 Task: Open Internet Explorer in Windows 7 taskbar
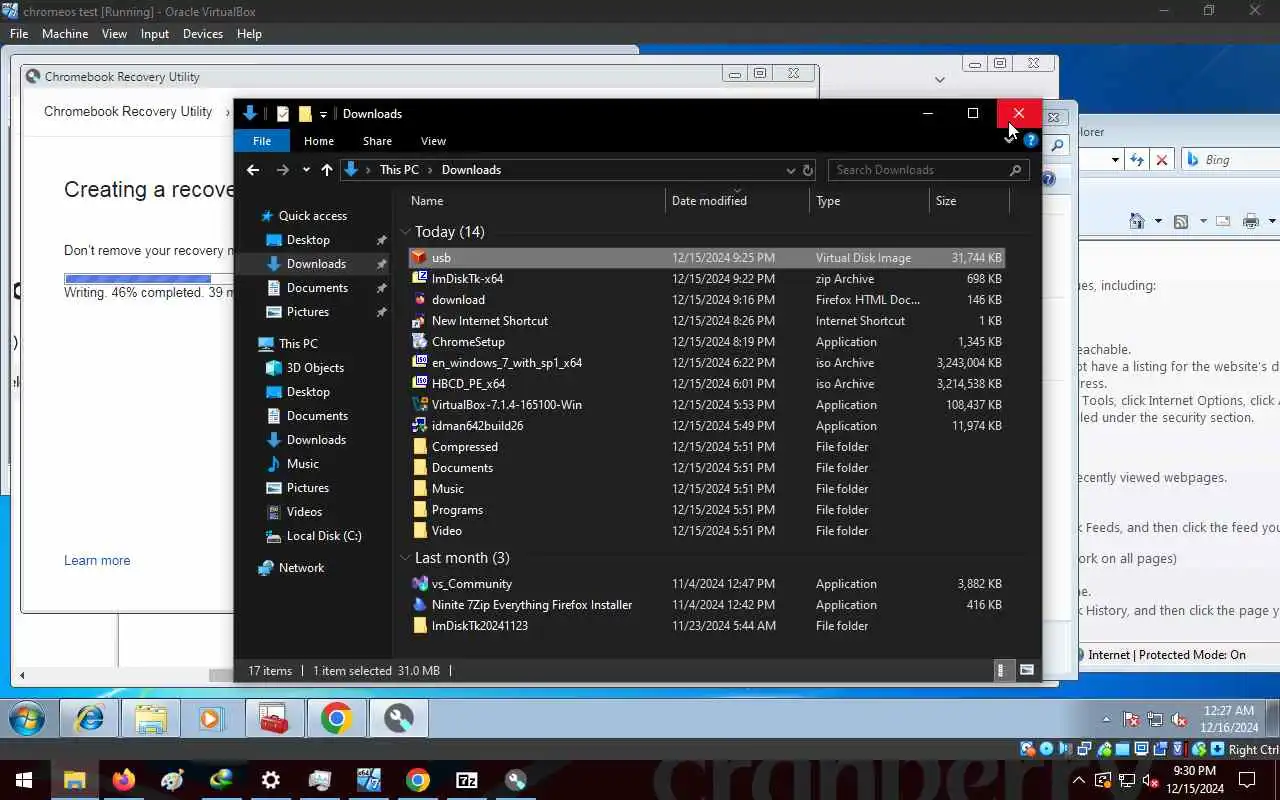click(90, 719)
